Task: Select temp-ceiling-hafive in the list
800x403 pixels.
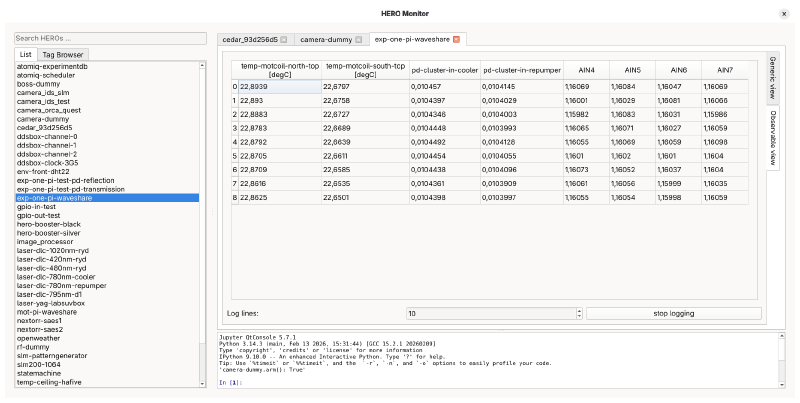Action: click(107, 382)
